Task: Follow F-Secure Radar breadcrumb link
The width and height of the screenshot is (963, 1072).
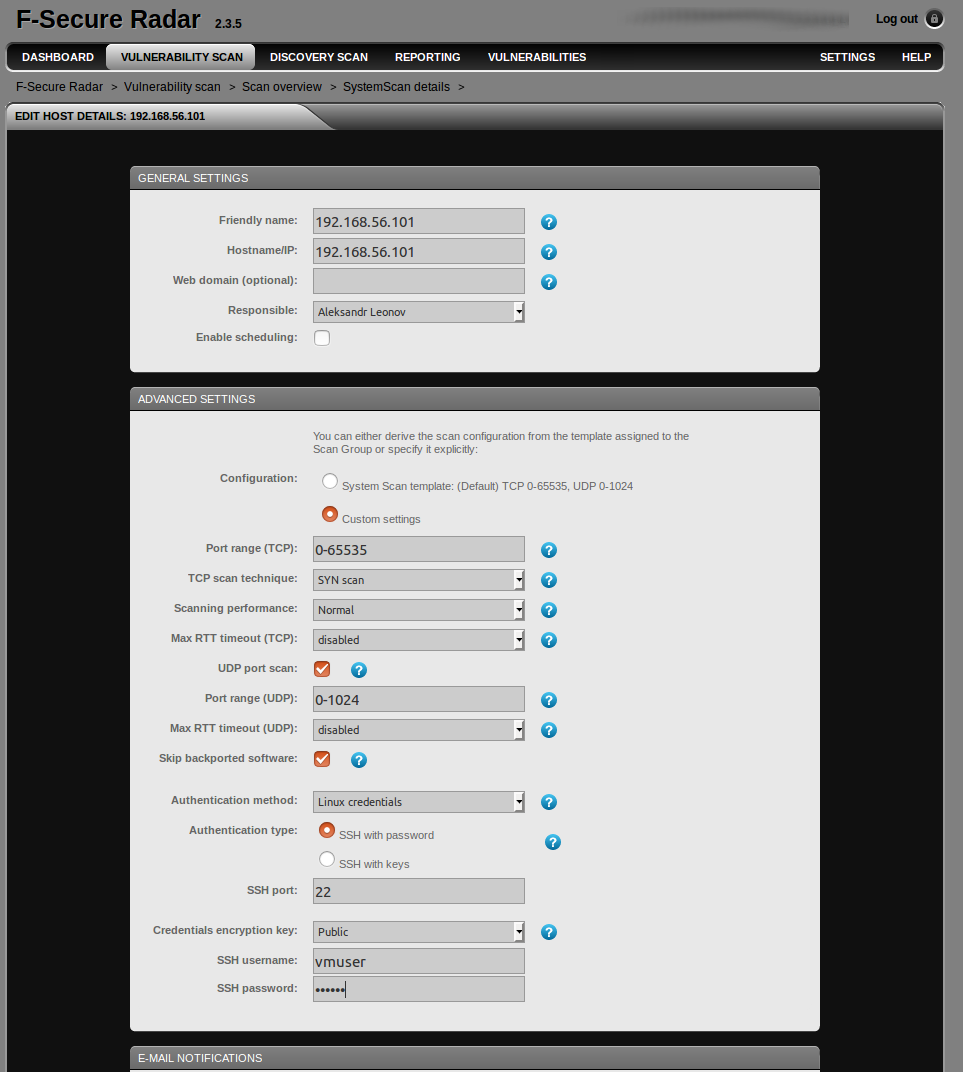Action: point(59,88)
